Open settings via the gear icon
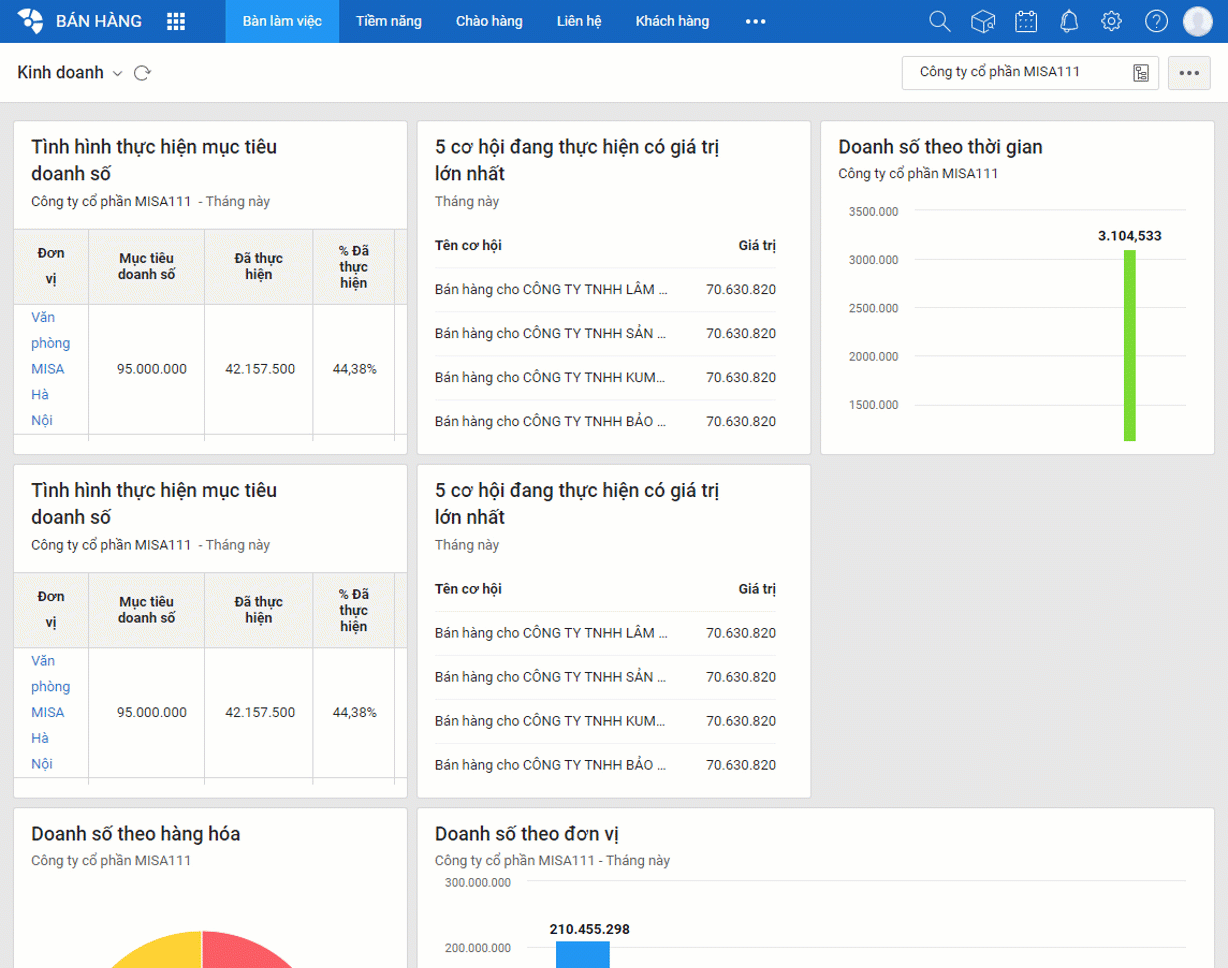1228x968 pixels. [x=1111, y=21]
